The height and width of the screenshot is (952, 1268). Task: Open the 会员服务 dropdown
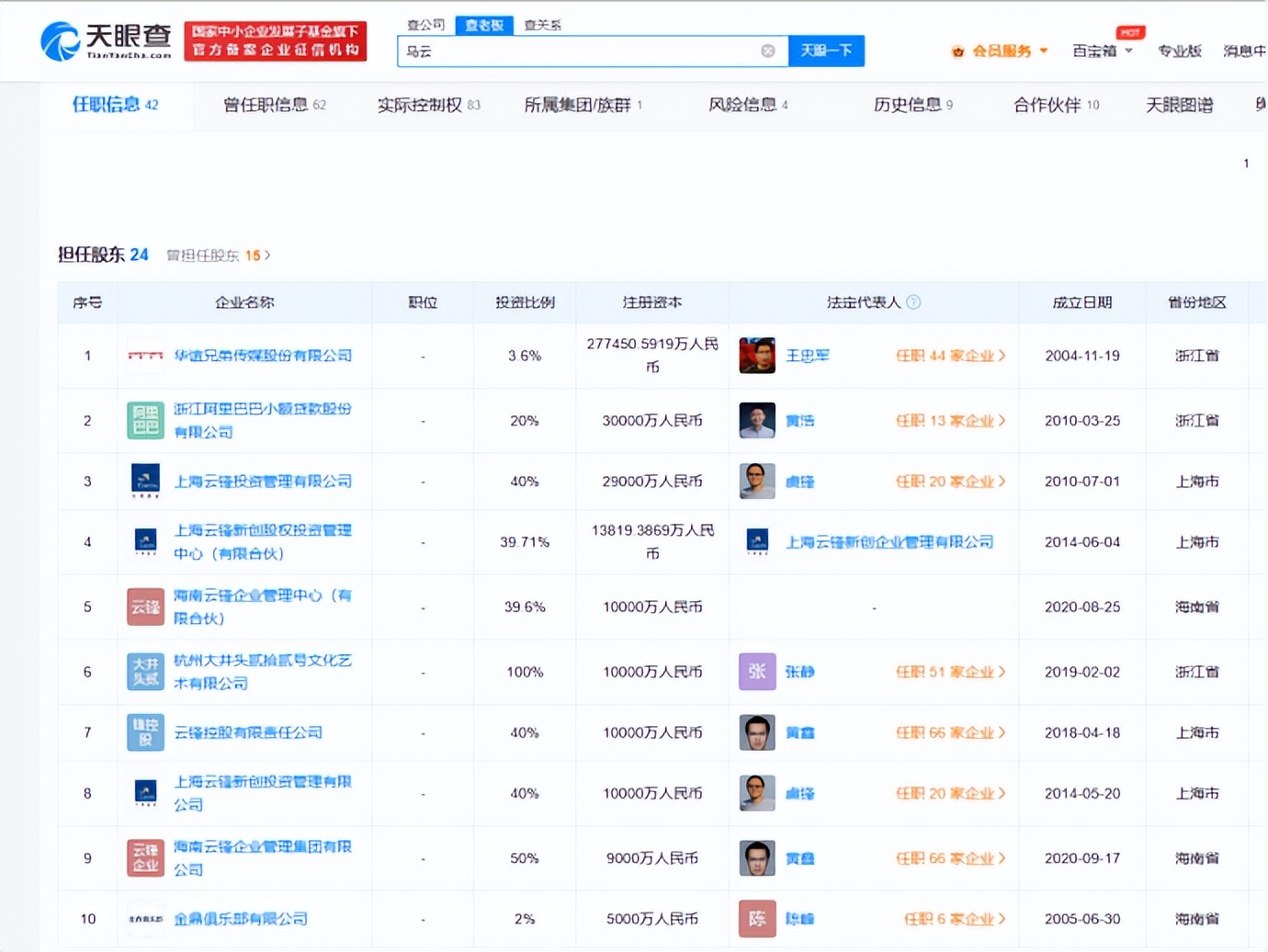(1001, 51)
